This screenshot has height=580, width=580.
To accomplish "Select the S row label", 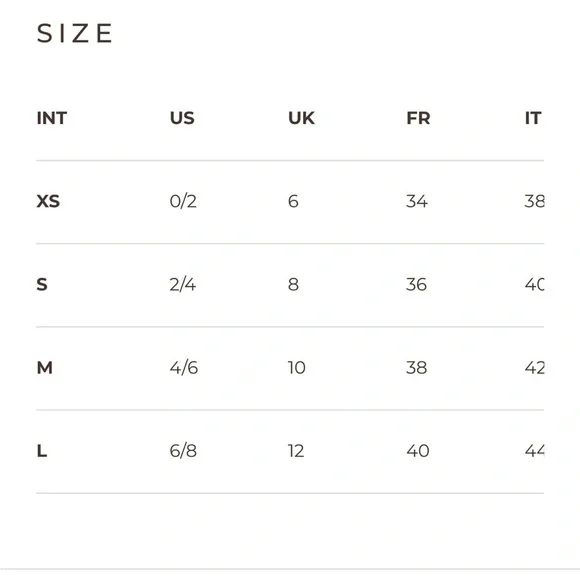I will [x=42, y=285].
